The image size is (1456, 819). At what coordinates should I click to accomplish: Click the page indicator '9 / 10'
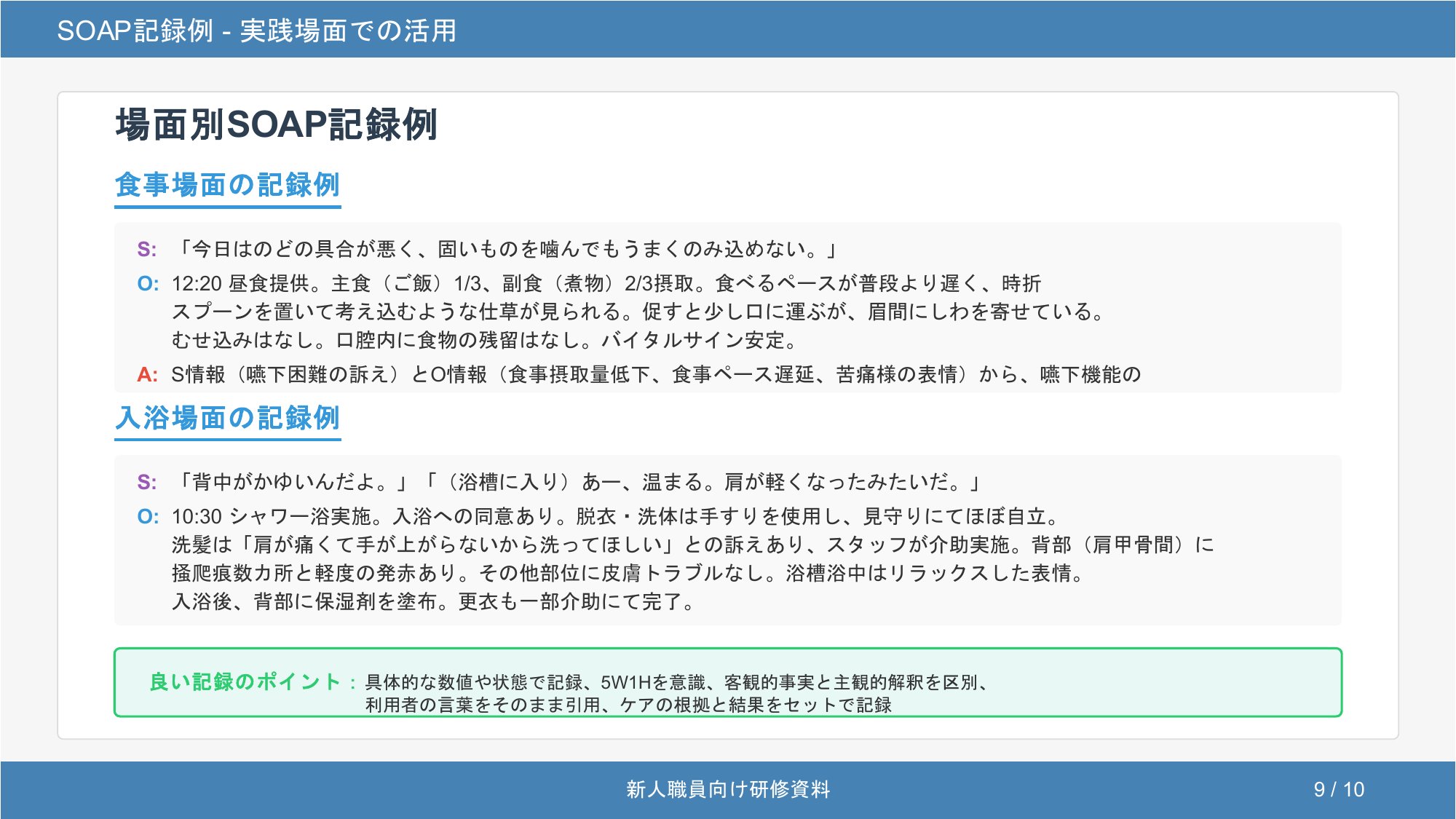pyautogui.click(x=1339, y=790)
